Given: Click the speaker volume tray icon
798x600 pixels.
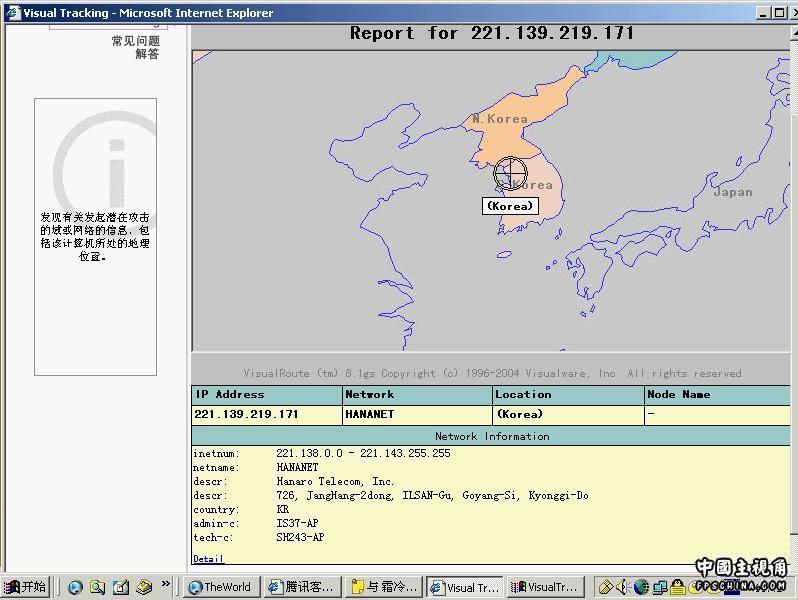Looking at the screenshot, I should [622, 587].
